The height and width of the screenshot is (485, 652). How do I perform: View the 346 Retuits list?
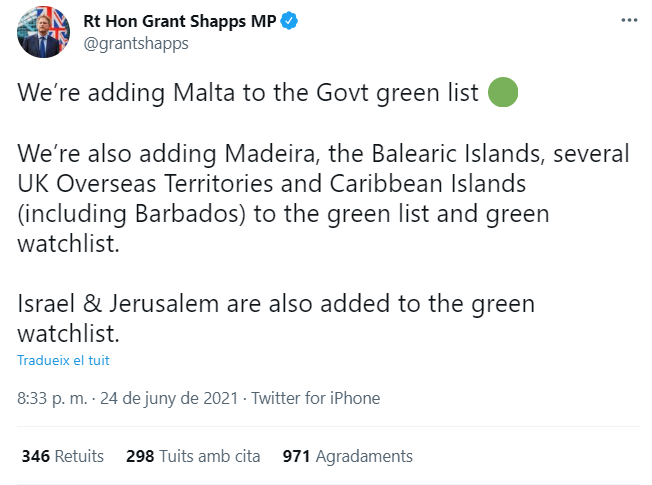point(63,456)
